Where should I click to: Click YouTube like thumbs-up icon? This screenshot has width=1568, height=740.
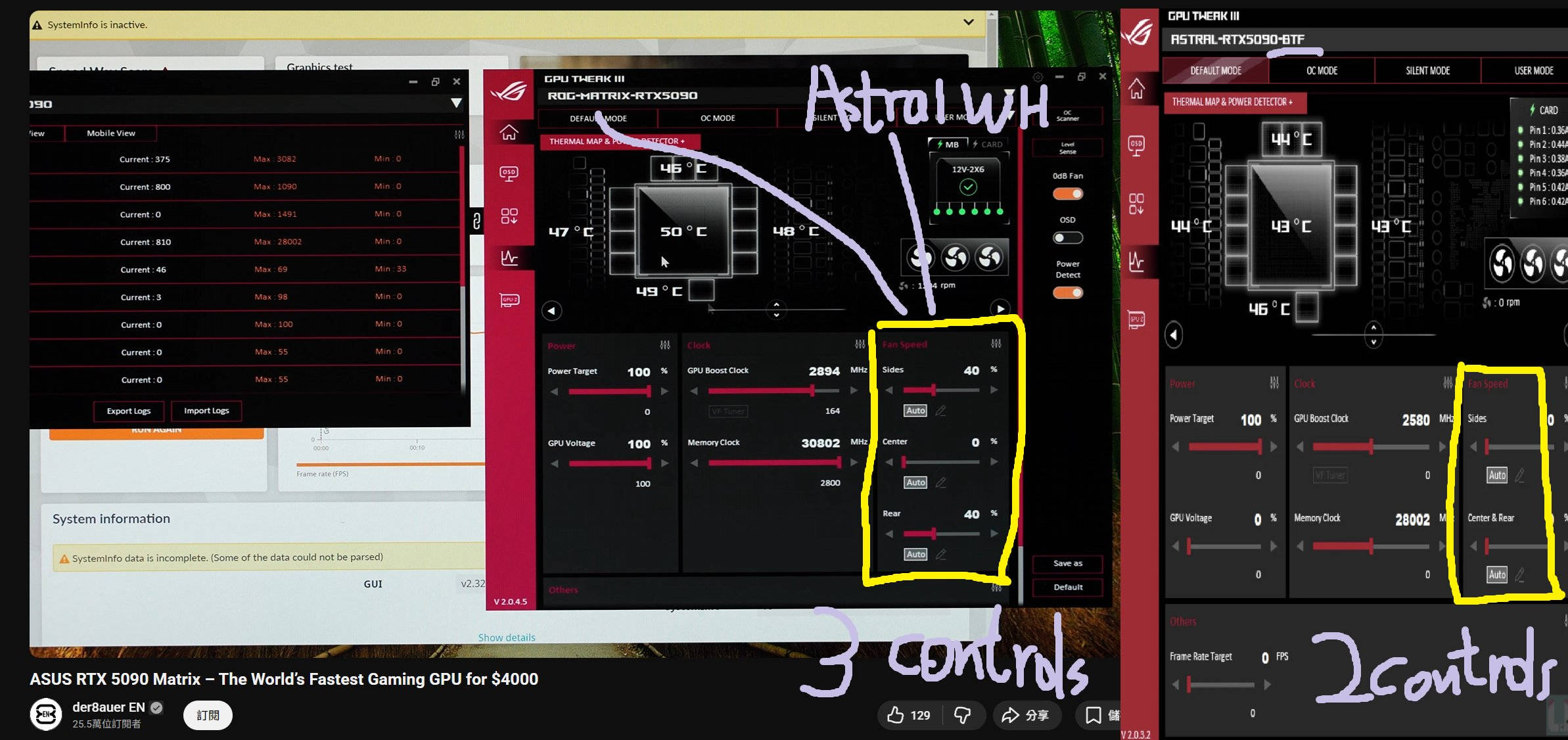pos(895,715)
